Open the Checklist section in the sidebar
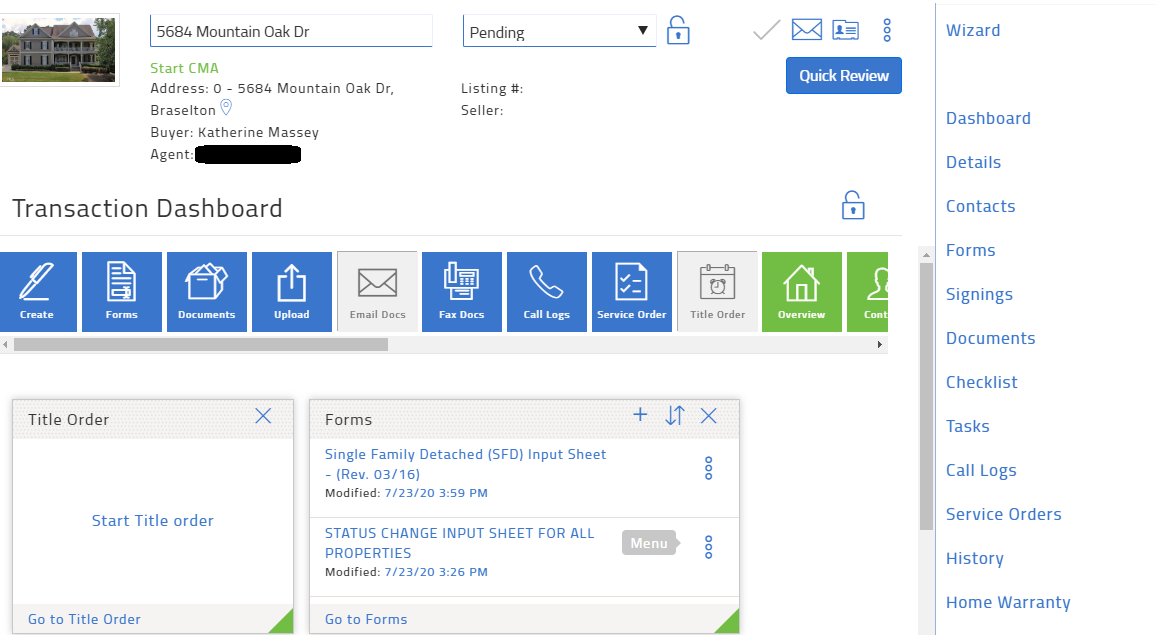The image size is (1156, 635). pyautogui.click(x=981, y=382)
